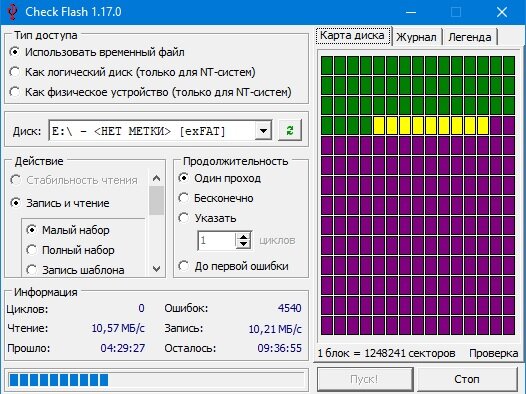Decrease cycle count with down spinner
The width and height of the screenshot is (526, 394).
[x=244, y=244]
